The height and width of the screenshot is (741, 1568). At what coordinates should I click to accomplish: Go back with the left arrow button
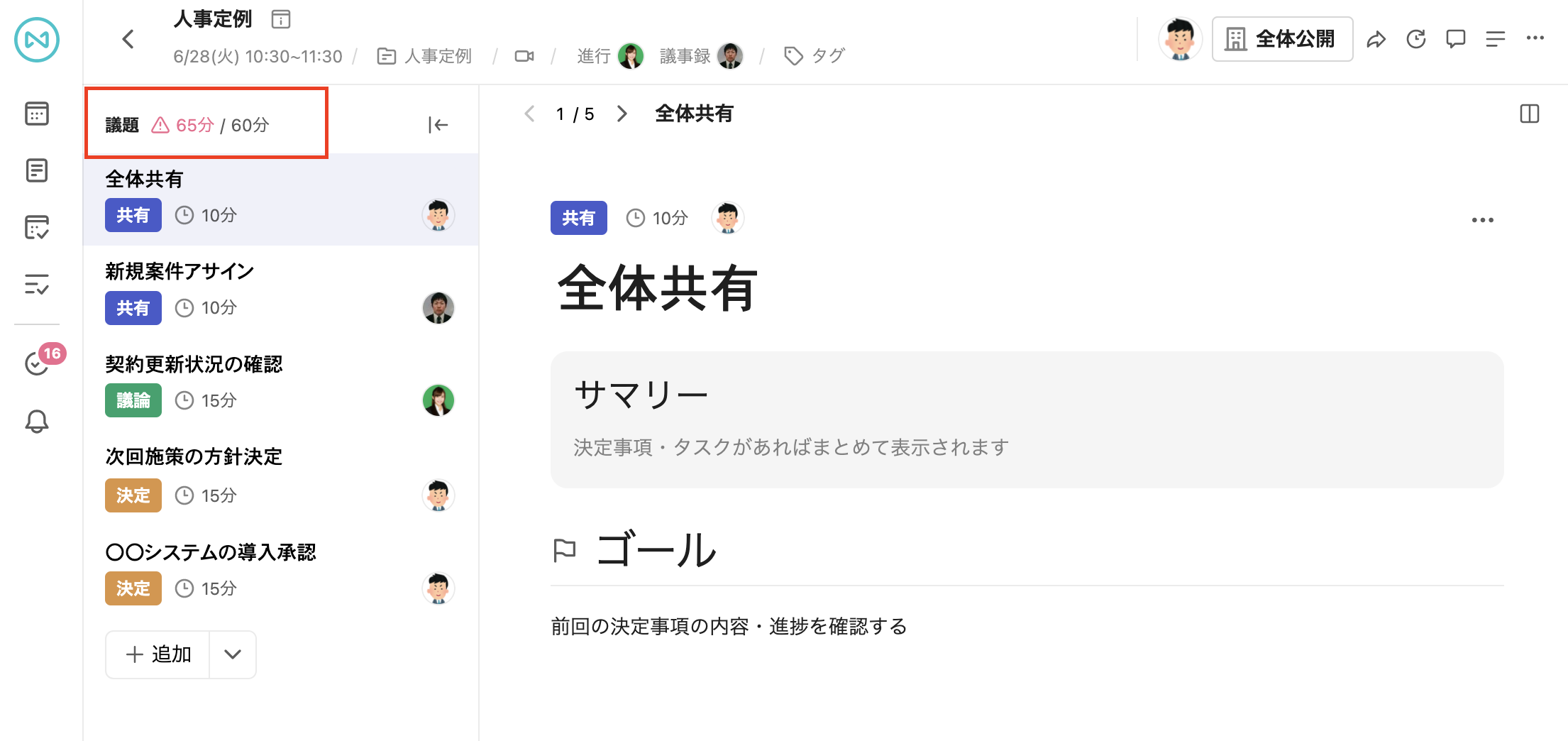coord(128,39)
